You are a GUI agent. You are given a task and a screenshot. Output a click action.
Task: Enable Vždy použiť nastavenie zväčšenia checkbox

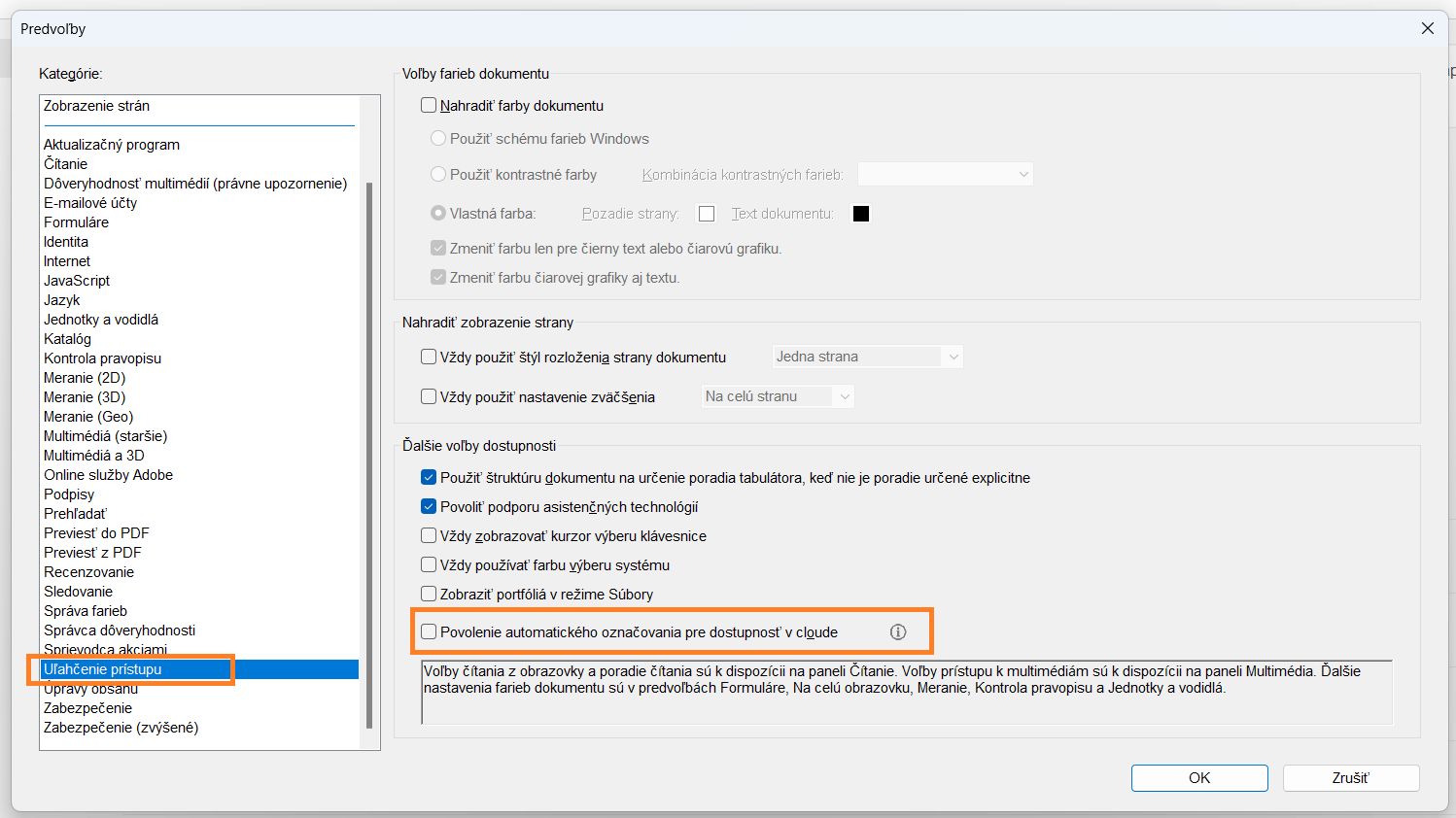pos(429,396)
